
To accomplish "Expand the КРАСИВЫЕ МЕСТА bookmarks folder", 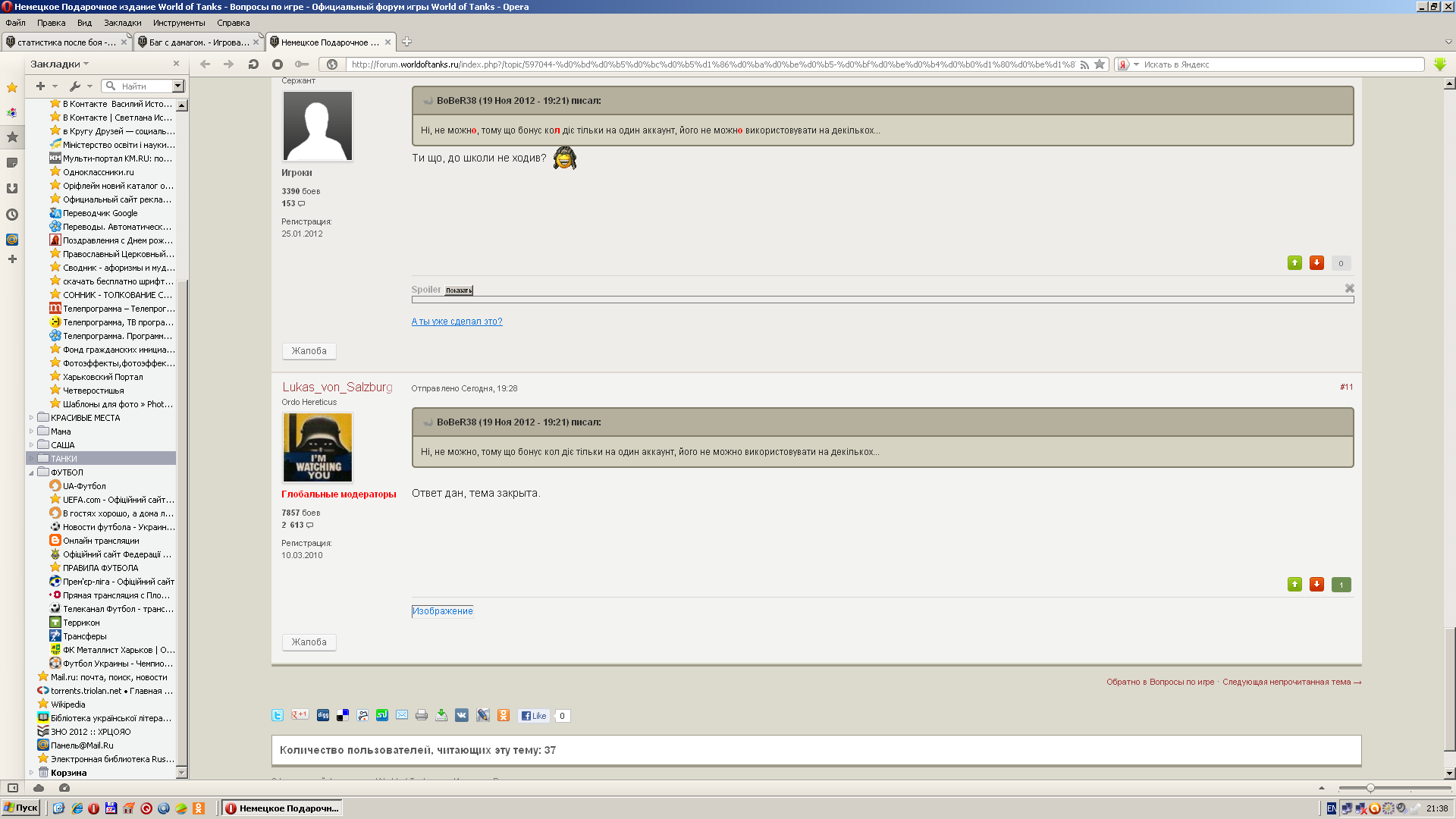I will 31,418.
